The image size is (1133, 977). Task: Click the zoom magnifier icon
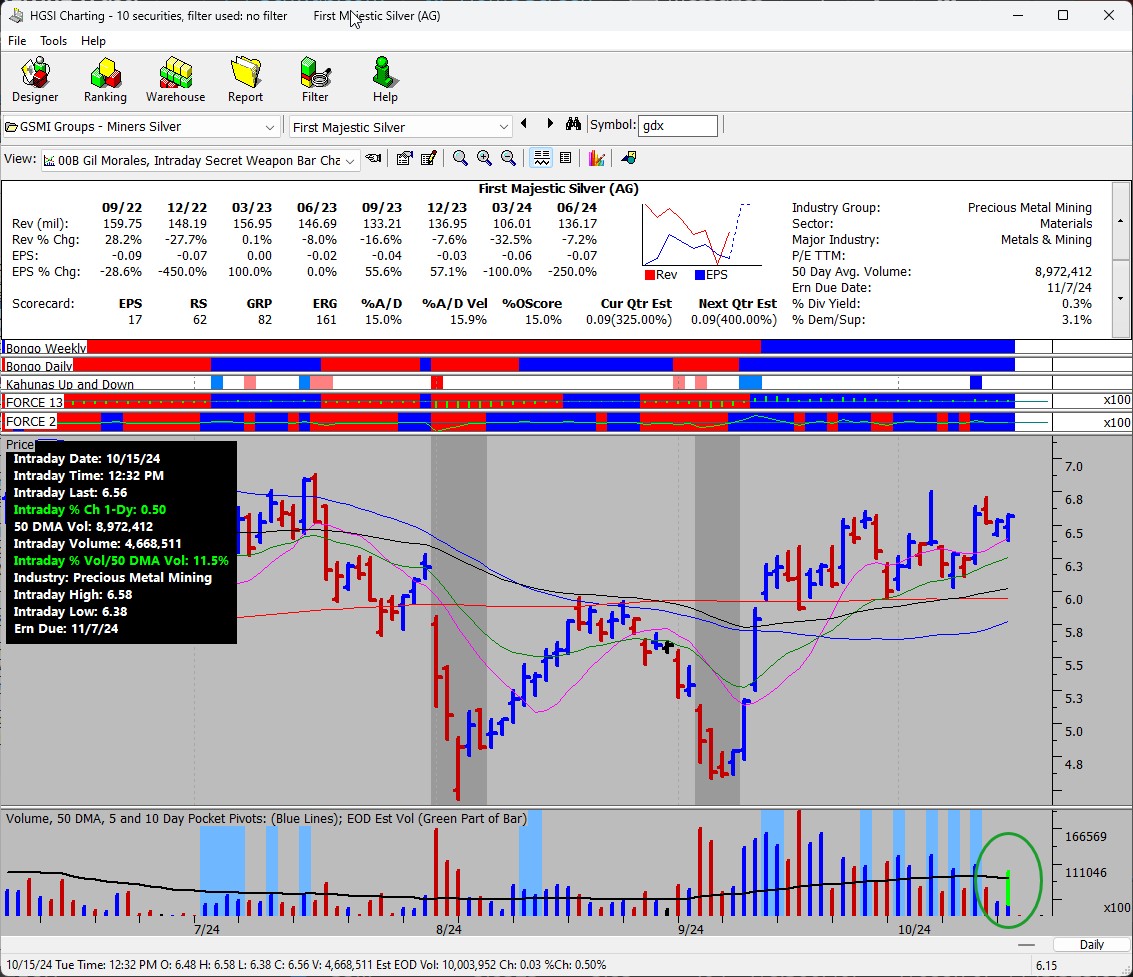click(x=460, y=158)
